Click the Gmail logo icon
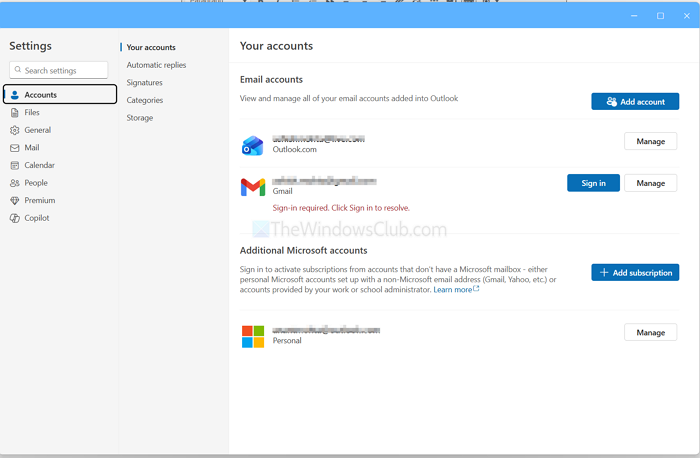Viewport: 700px width, 458px height. click(x=253, y=187)
